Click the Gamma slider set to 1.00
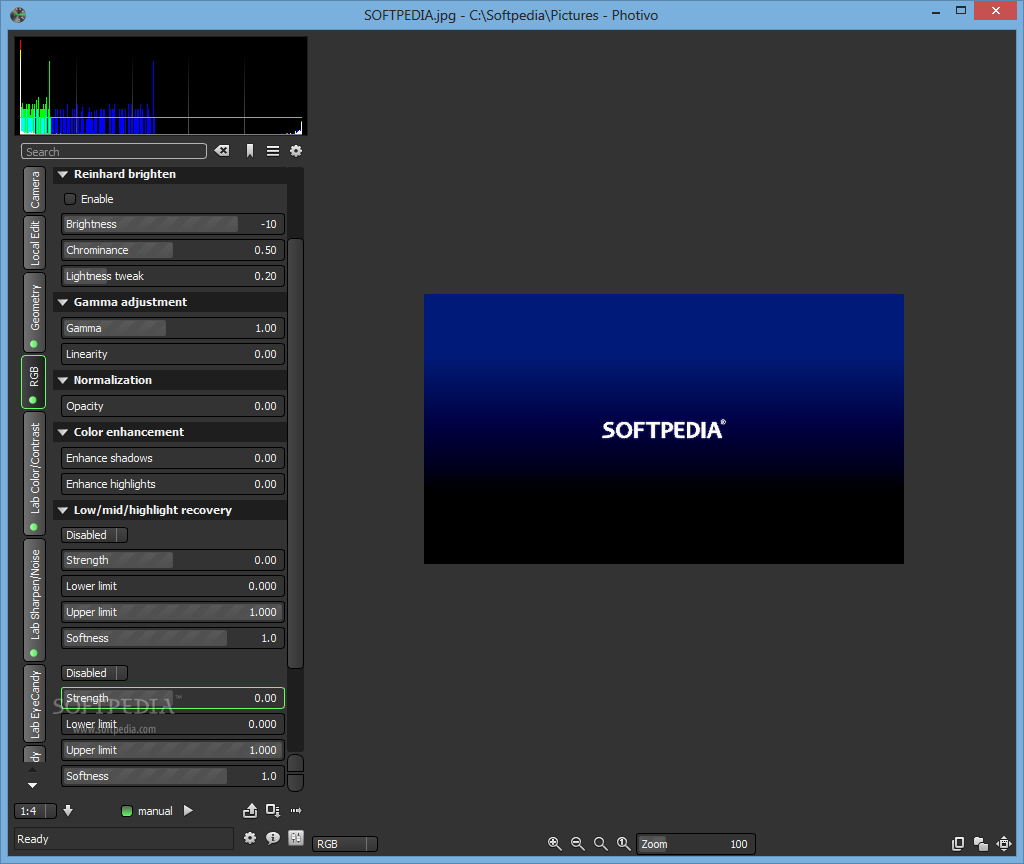1024x864 pixels. 173,328
